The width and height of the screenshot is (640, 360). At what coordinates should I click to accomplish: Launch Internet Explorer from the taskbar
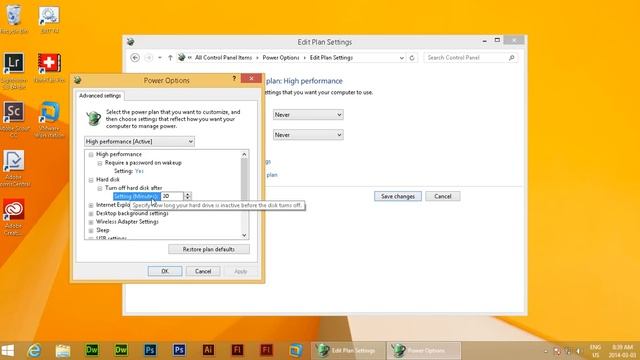[x=34, y=350]
